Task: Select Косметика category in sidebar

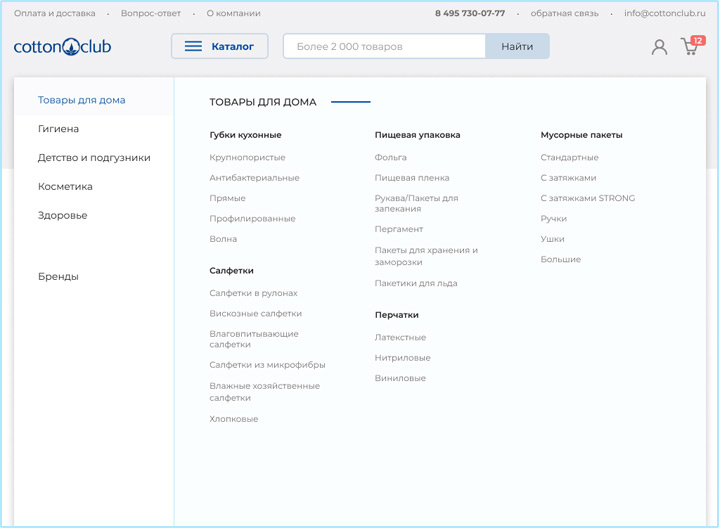Action: tap(65, 187)
